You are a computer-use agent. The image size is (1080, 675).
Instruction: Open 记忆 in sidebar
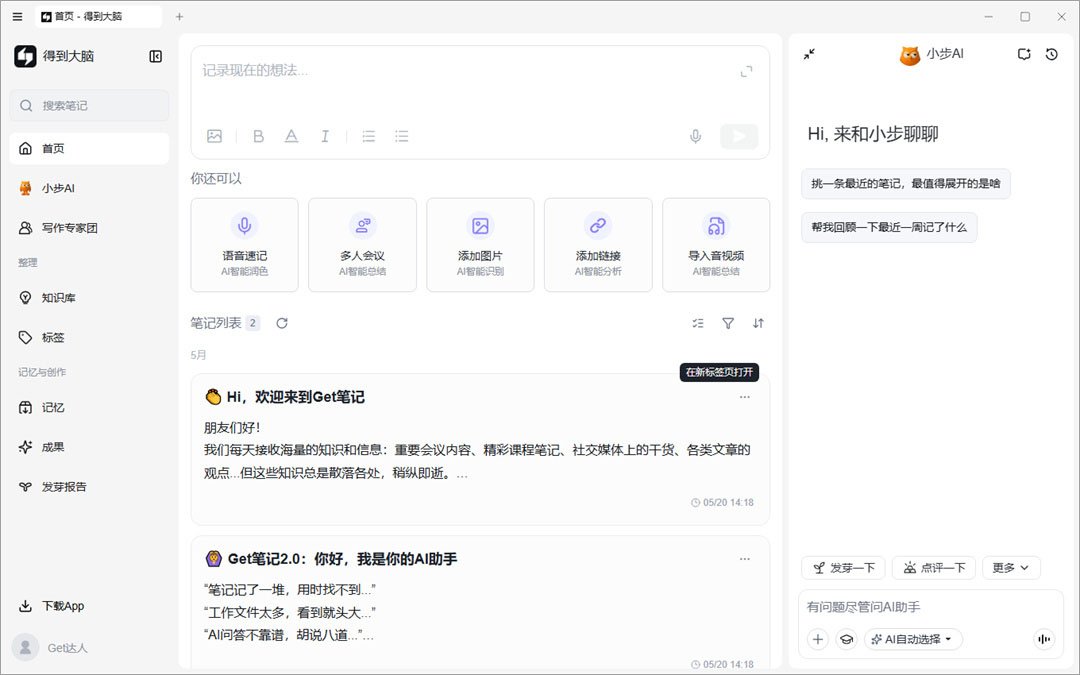89,407
